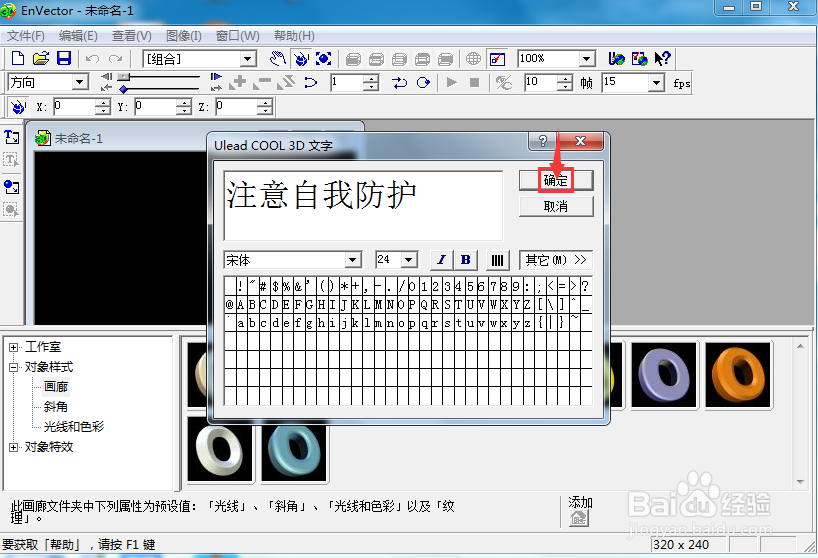Open the 15 fps dropdown
Viewport: 818px width, 558px height.
pyautogui.click(x=656, y=82)
